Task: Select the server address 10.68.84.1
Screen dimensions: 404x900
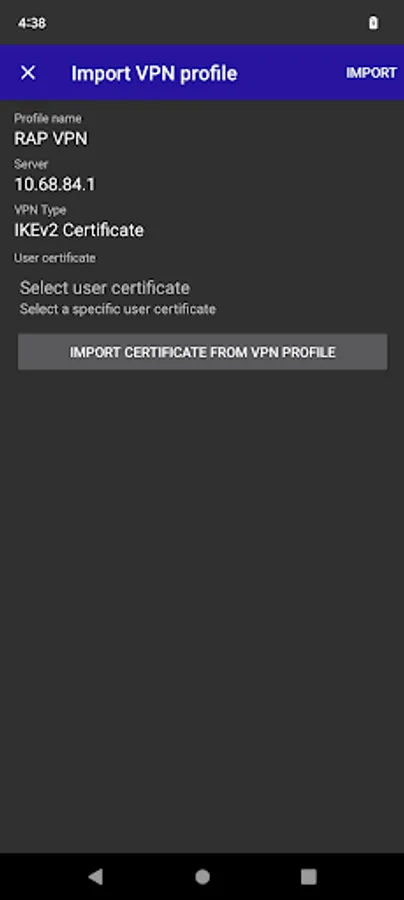Action: click(55, 184)
